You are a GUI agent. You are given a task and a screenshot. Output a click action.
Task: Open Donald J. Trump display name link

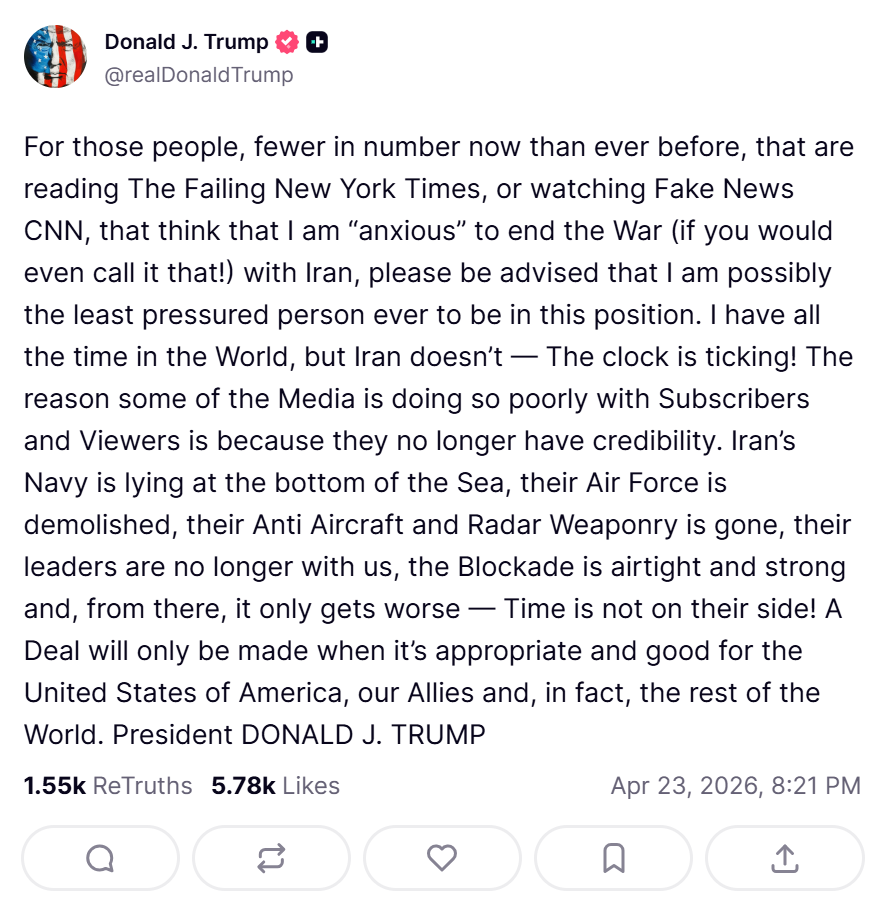[x=186, y=42]
